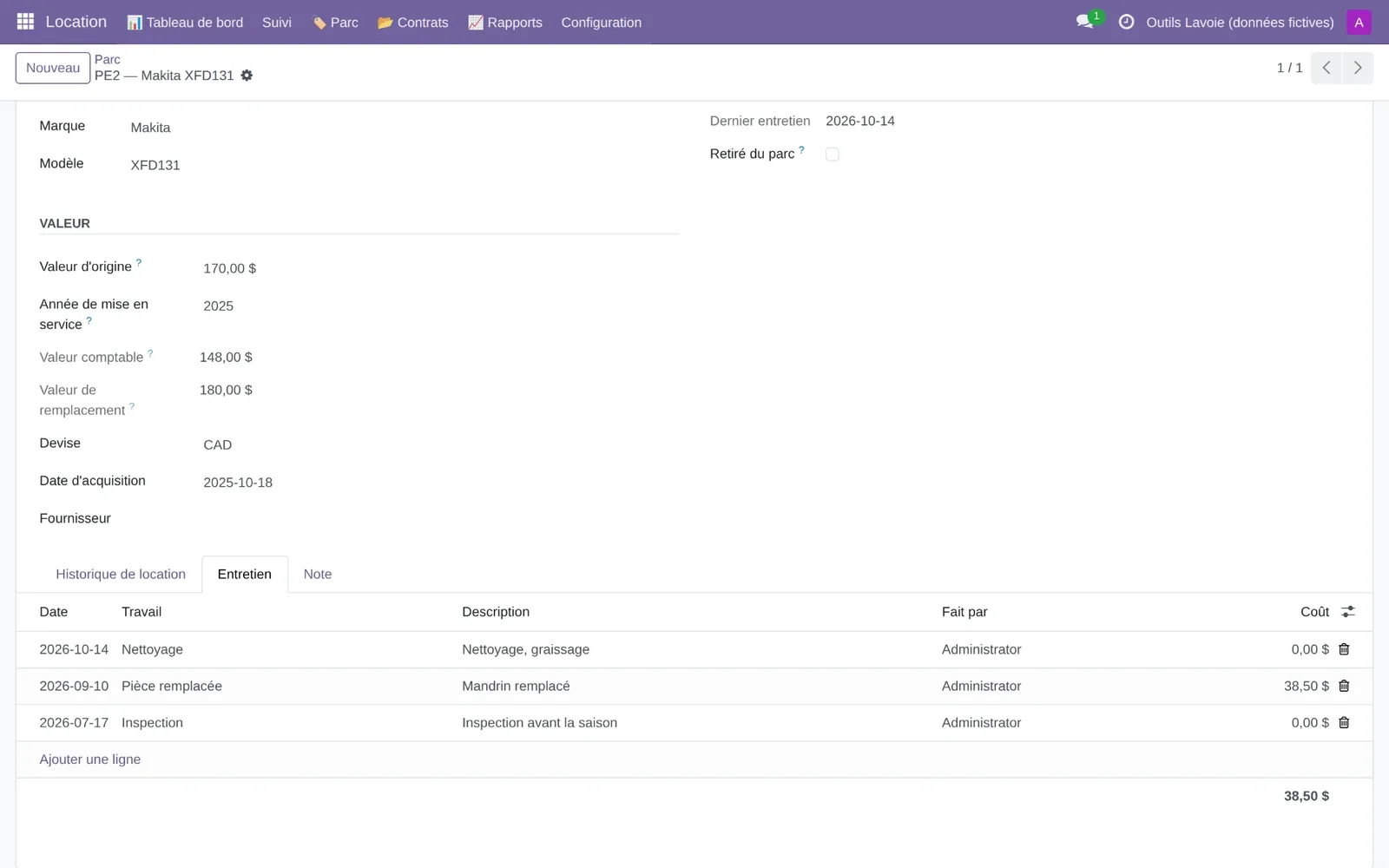Switch to the Note tab
The image size is (1389, 868).
(x=318, y=575)
